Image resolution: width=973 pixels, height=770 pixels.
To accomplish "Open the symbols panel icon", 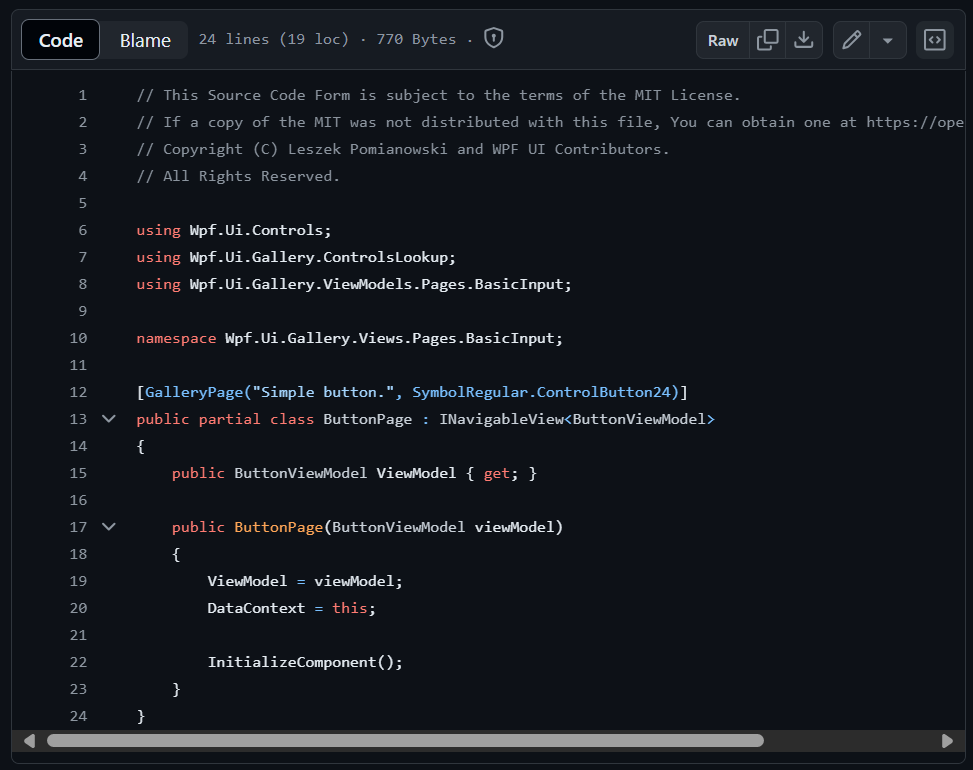I will (x=934, y=40).
